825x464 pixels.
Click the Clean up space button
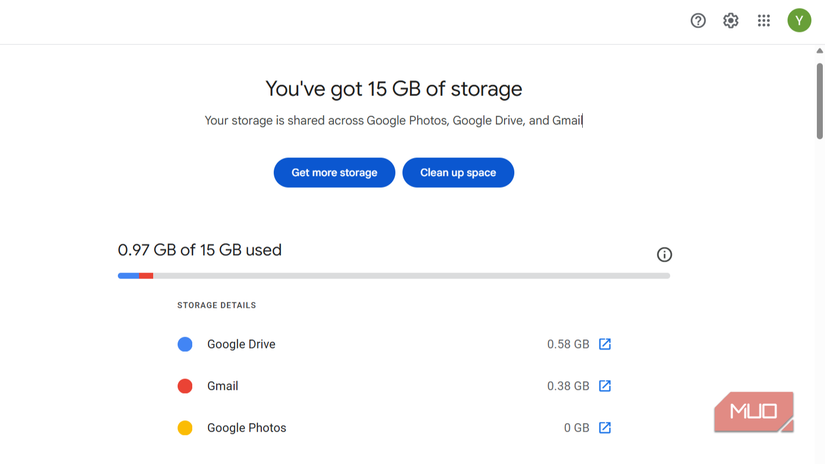(458, 173)
